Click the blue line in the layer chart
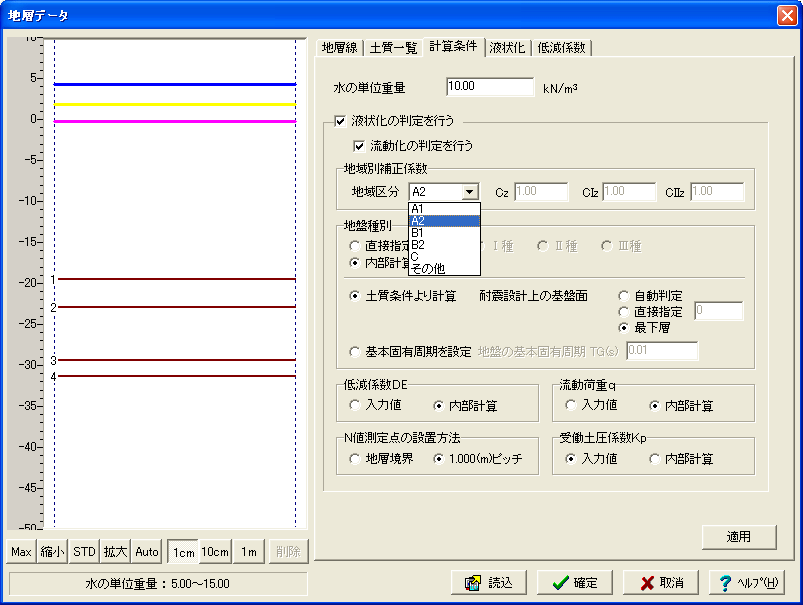 (x=175, y=84)
